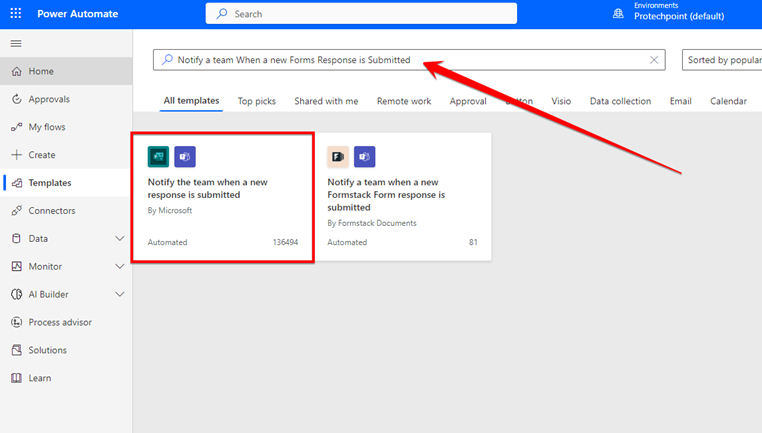Open Create from the sidebar
The image size is (762, 433).
point(66,155)
